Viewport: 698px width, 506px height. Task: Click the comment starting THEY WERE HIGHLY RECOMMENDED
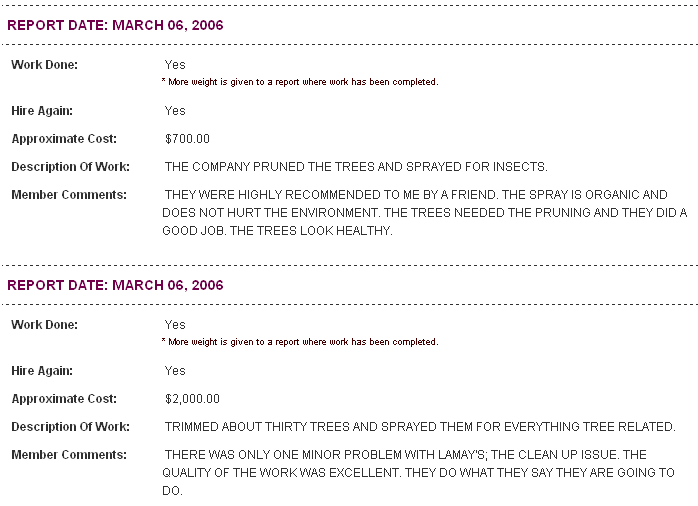425,213
